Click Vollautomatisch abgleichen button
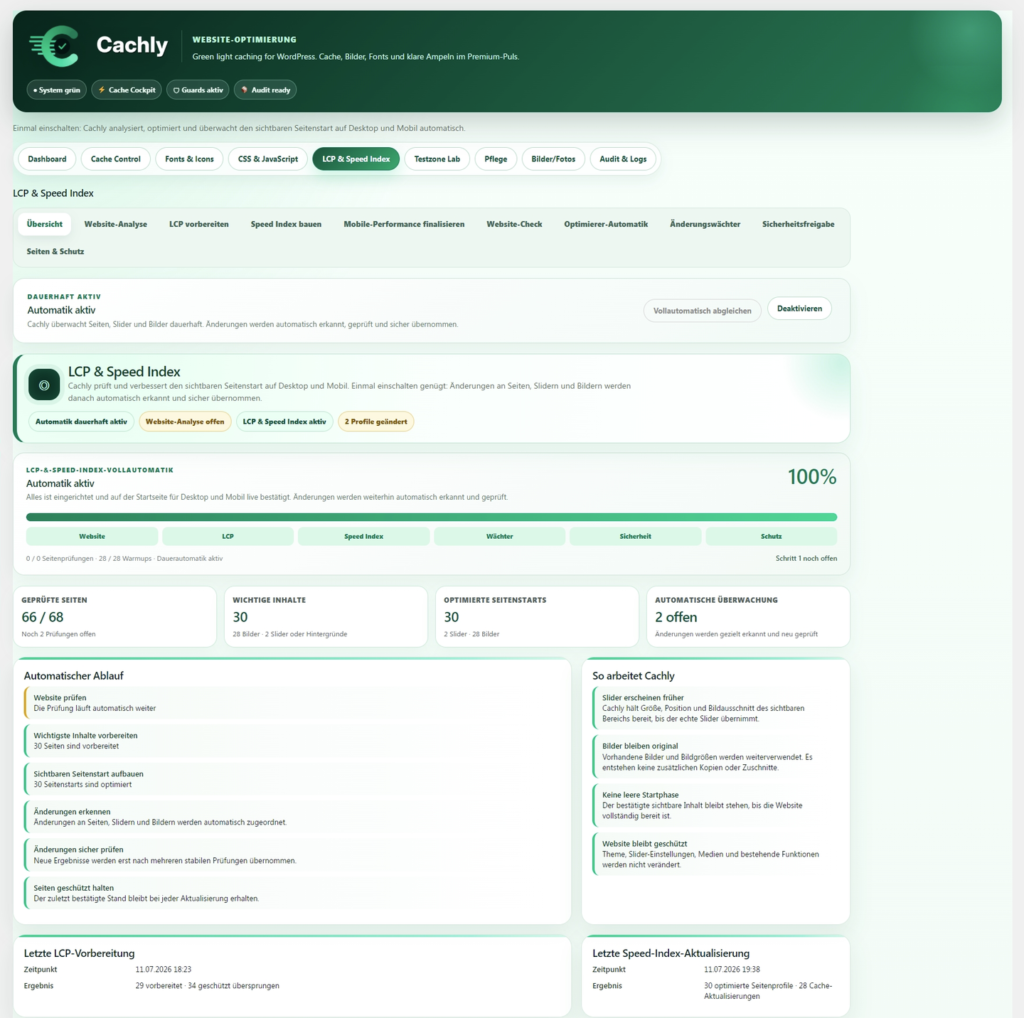Image resolution: width=1024 pixels, height=1018 pixels. pos(702,311)
